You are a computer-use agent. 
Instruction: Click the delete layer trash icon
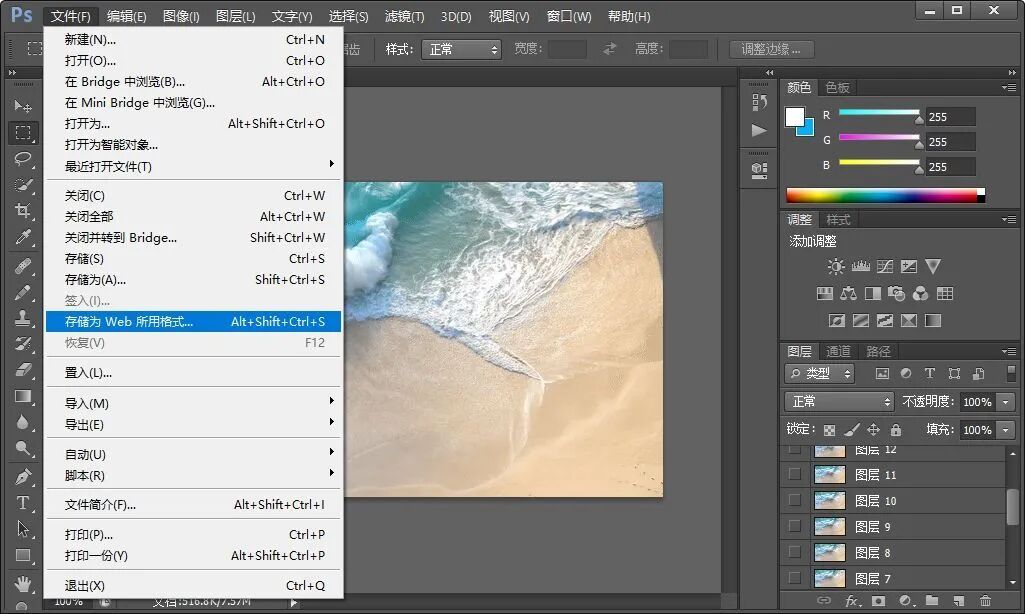[x=985, y=600]
